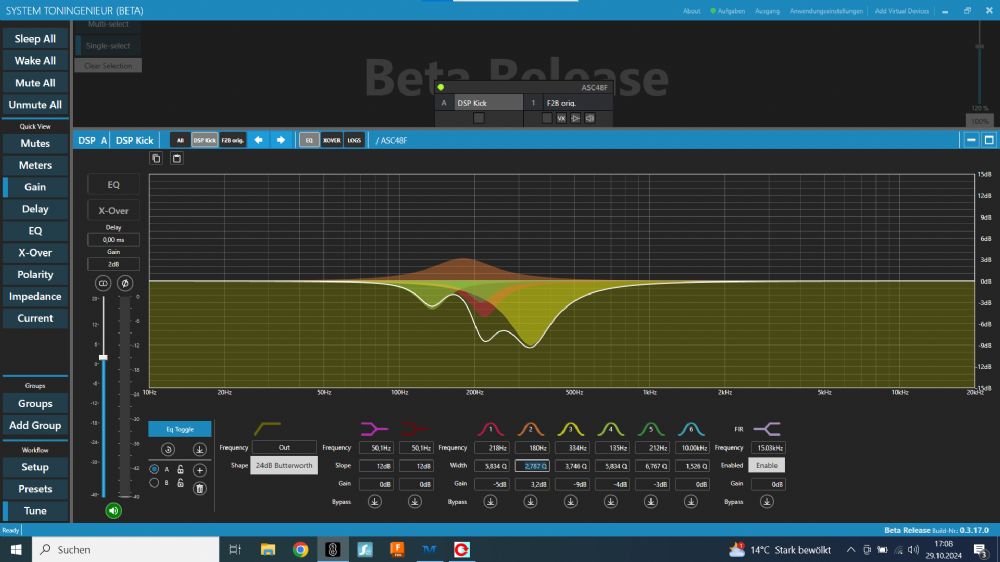Click the trash icon to delete preset
Image resolution: width=1000 pixels, height=562 pixels.
(200, 487)
